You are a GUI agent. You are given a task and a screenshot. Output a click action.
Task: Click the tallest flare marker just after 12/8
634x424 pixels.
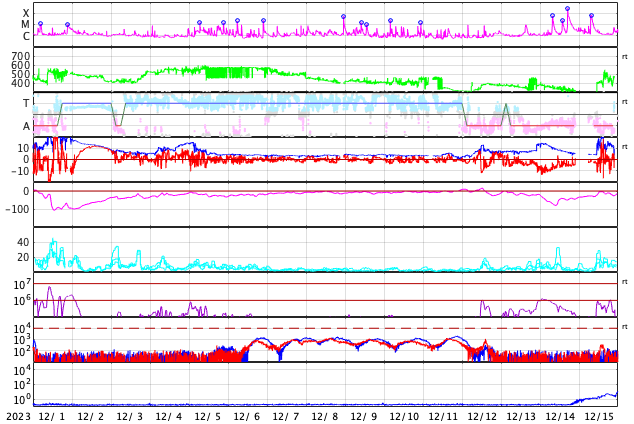coord(343,16)
